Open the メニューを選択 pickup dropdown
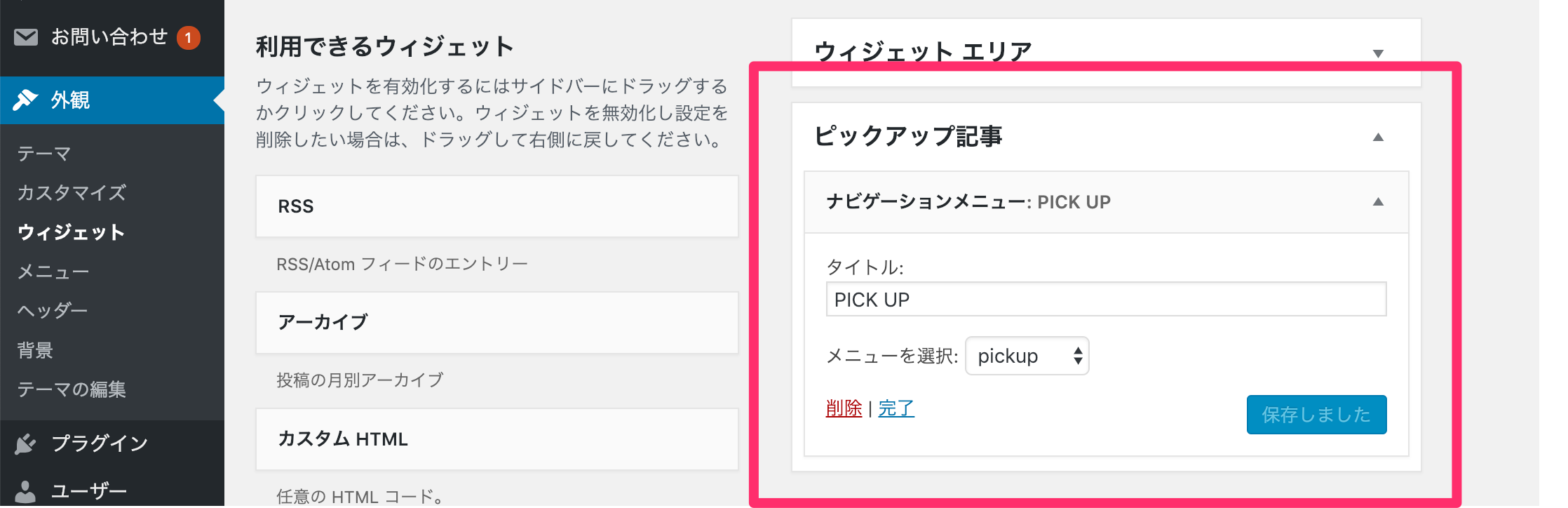This screenshot has height=508, width=1568. coord(1027,356)
